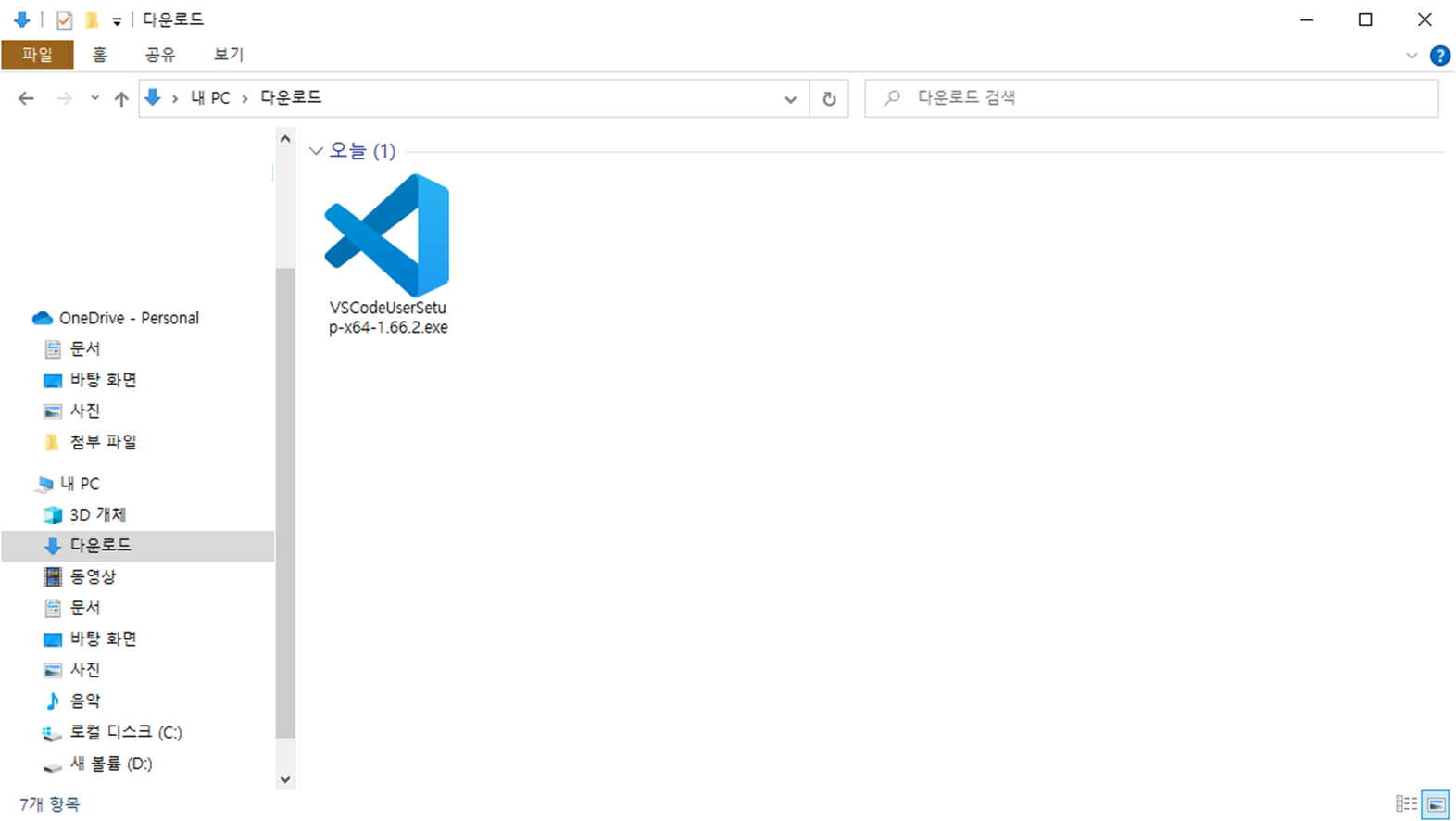The width and height of the screenshot is (1456, 821).
Task: Open the VSCodeUserSetup-x64-1.66.2.exe installer icon
Action: pyautogui.click(x=387, y=235)
